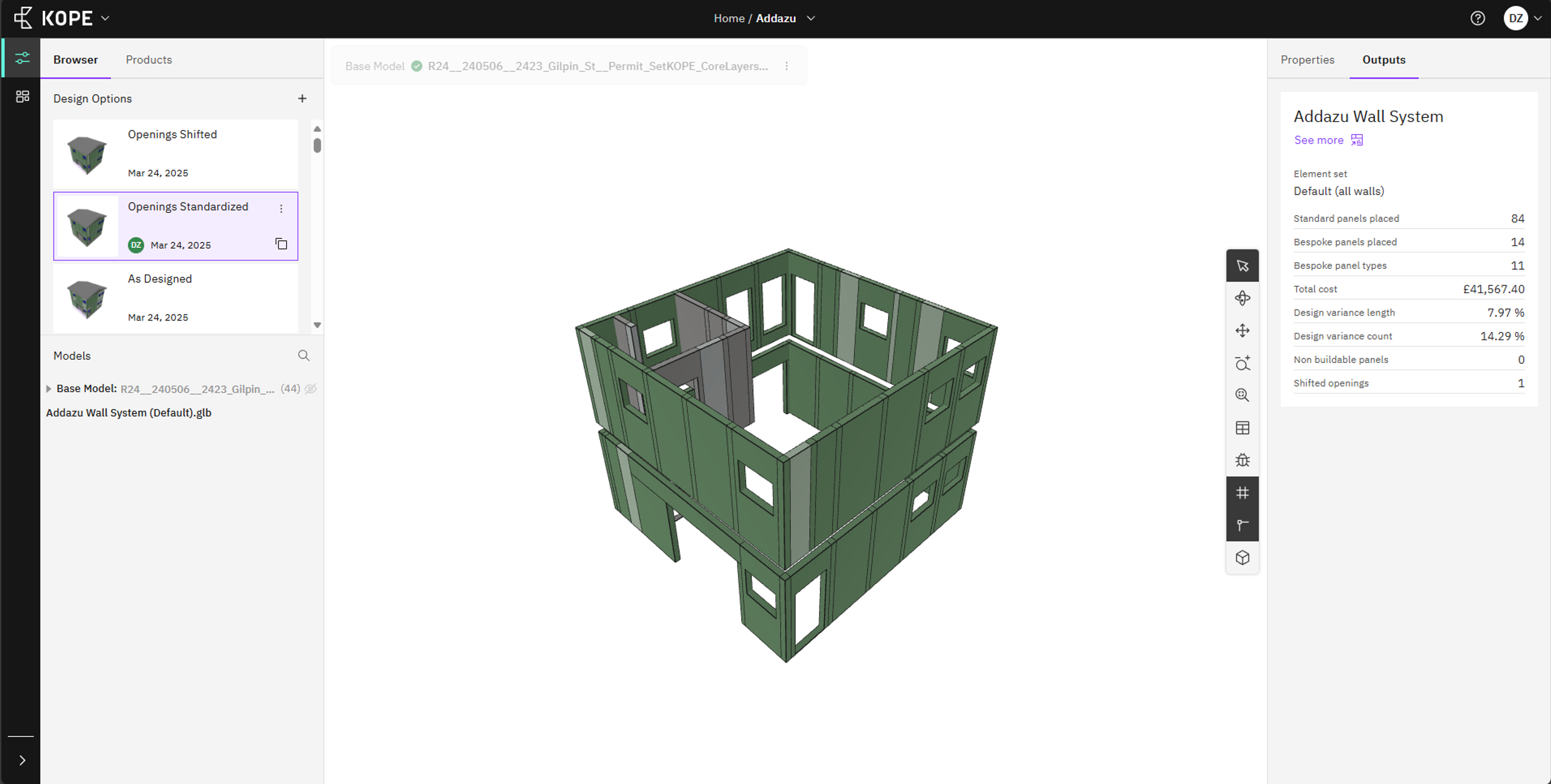Screen dimensions: 1551x784
Task: Open Openings Standardized three-dot menu
Action: coord(281,208)
